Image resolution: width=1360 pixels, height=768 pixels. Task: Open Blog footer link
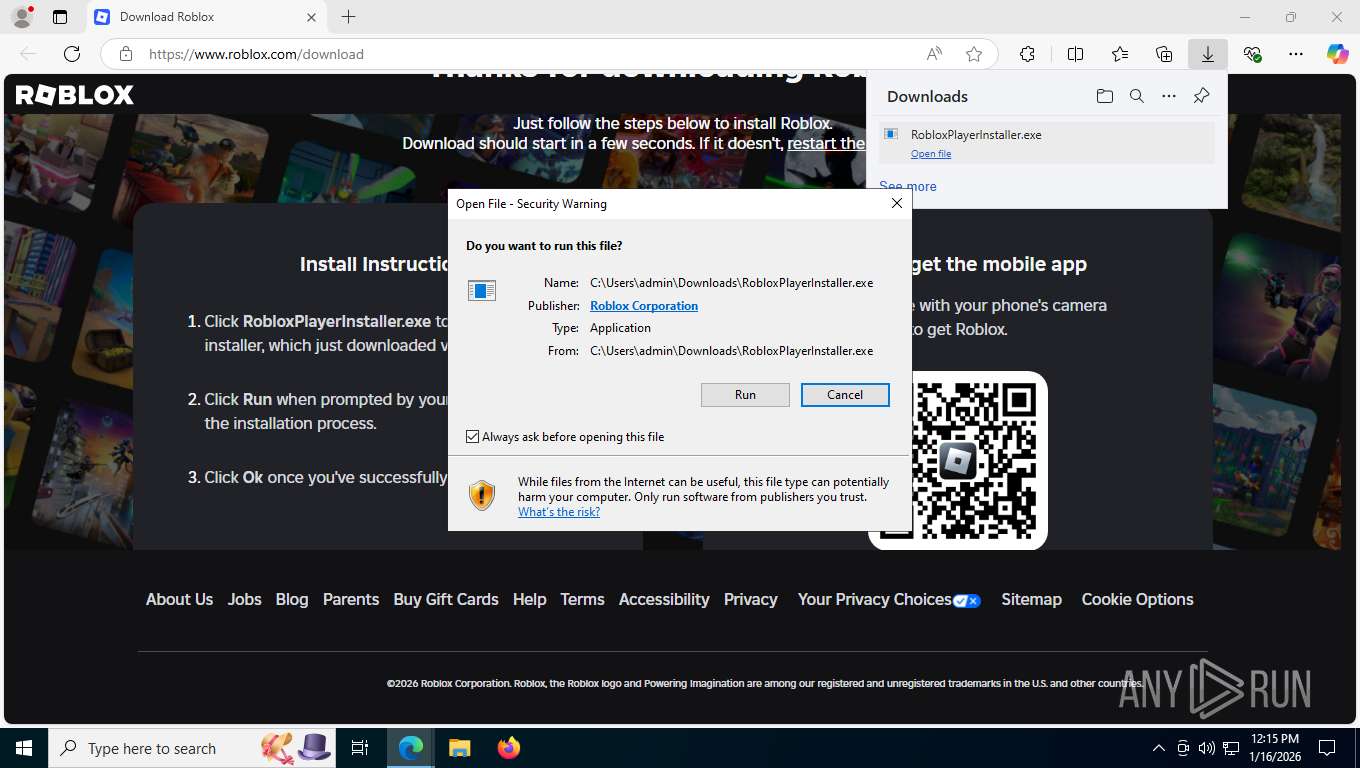pyautogui.click(x=292, y=599)
